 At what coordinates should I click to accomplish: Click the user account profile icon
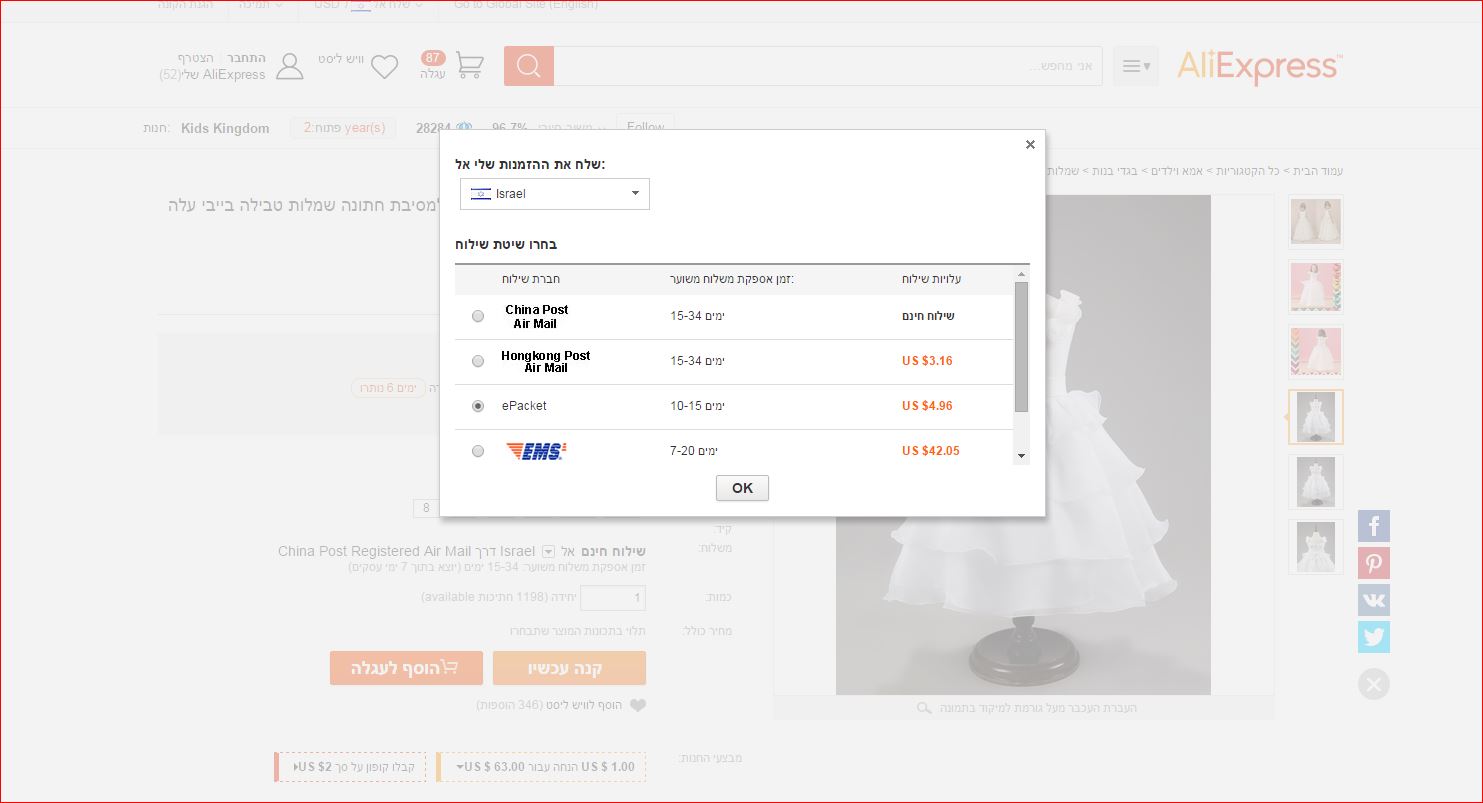tap(289, 66)
